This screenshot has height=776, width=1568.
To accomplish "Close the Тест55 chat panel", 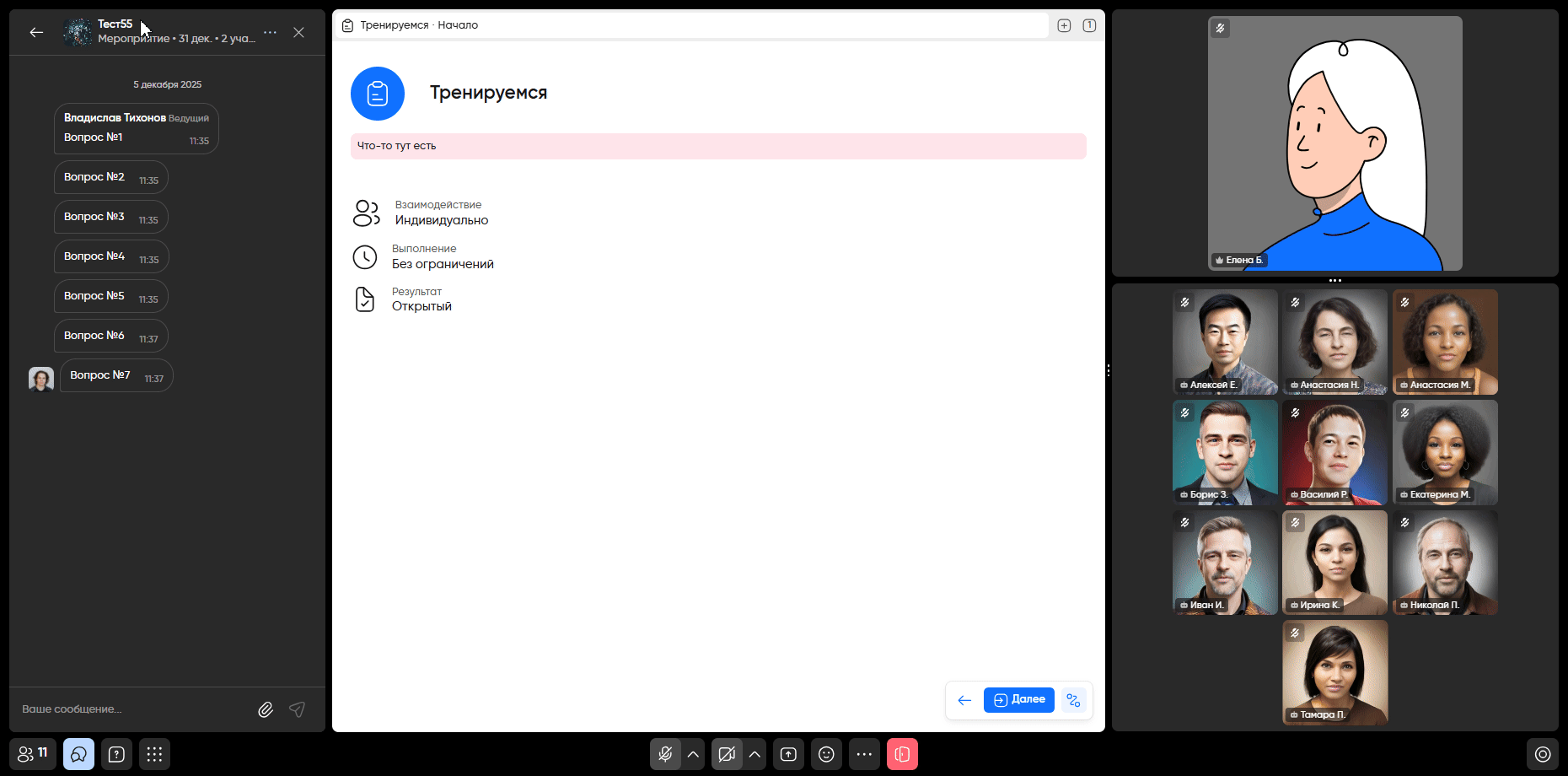I will coord(298,32).
